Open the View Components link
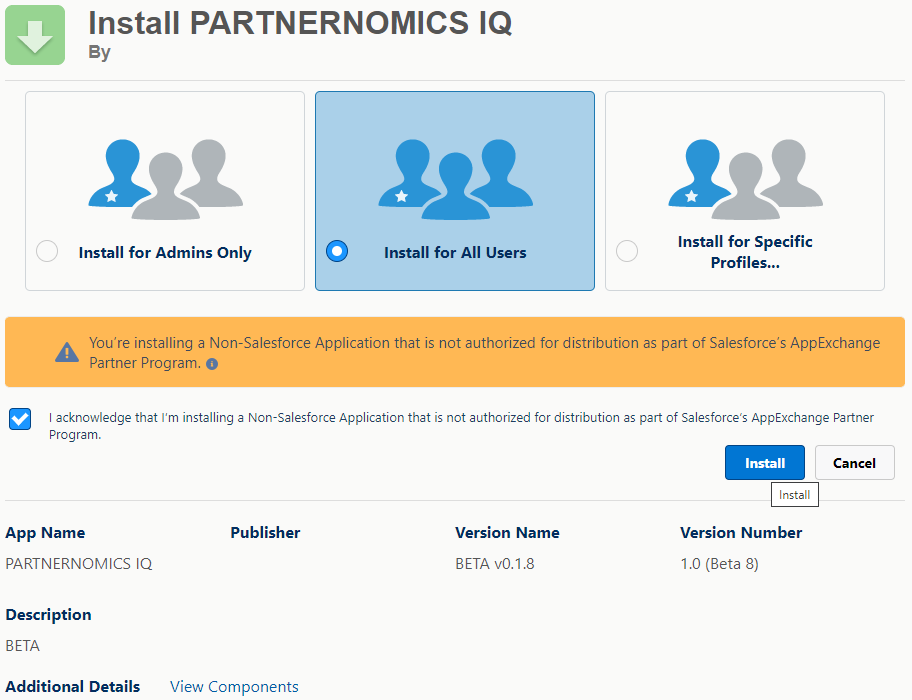This screenshot has width=912, height=700. tap(234, 687)
